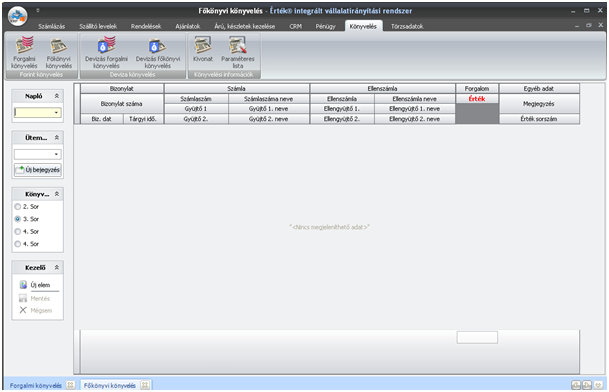Click the Tárgyi idő. column header
This screenshot has height=392, width=609.
143,119
